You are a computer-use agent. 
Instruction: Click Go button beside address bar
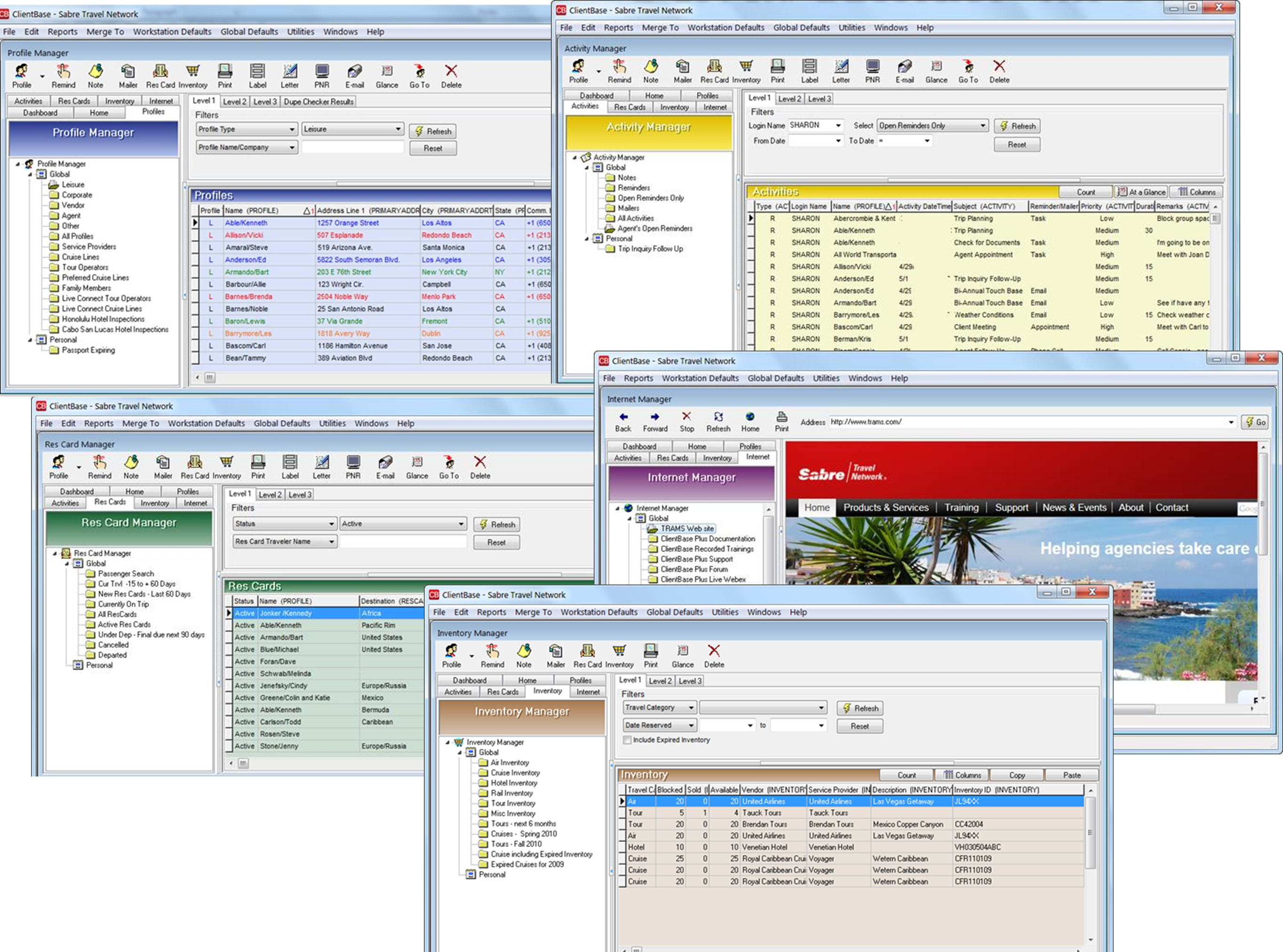(1255, 423)
